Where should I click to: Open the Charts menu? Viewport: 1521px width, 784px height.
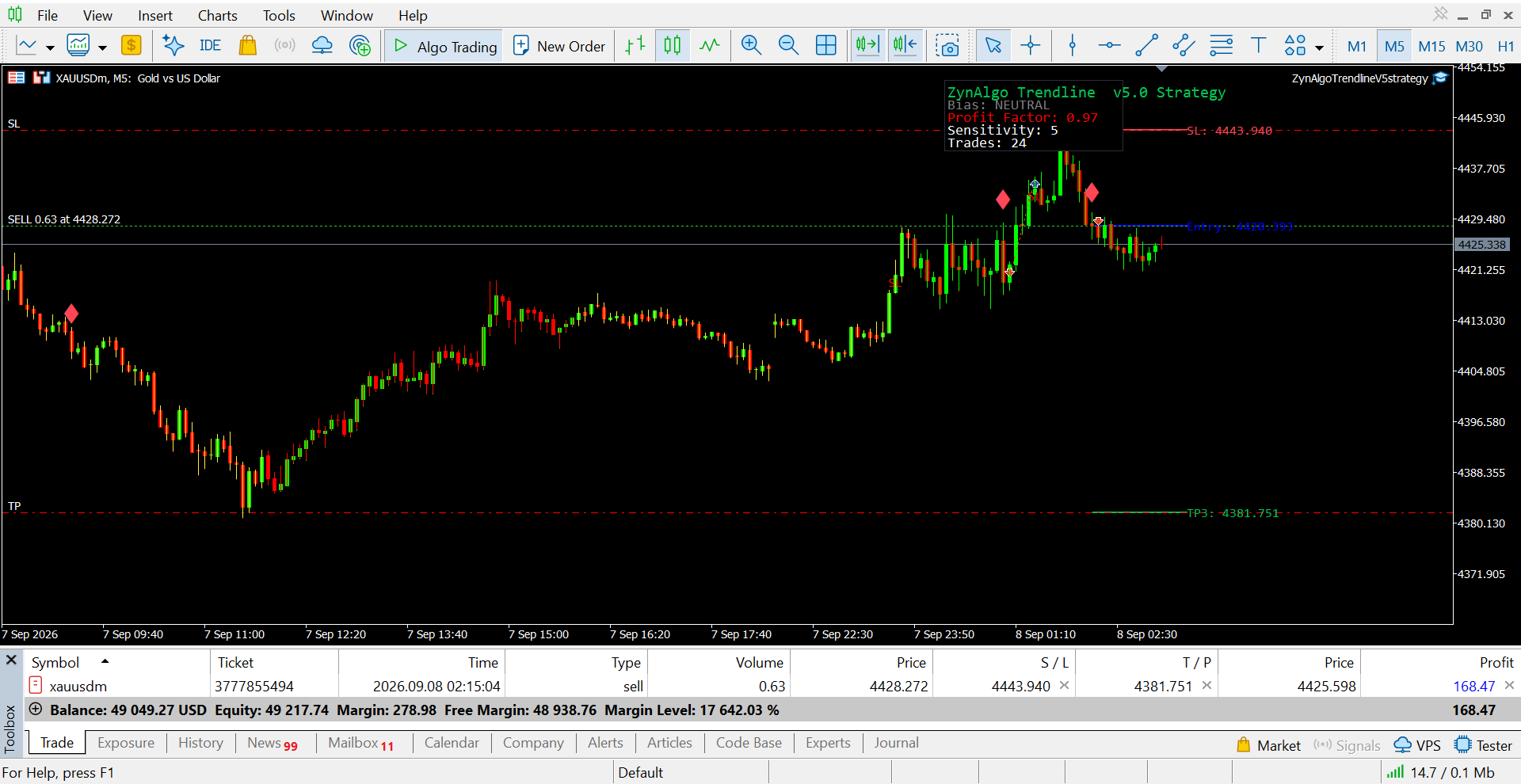(x=217, y=15)
